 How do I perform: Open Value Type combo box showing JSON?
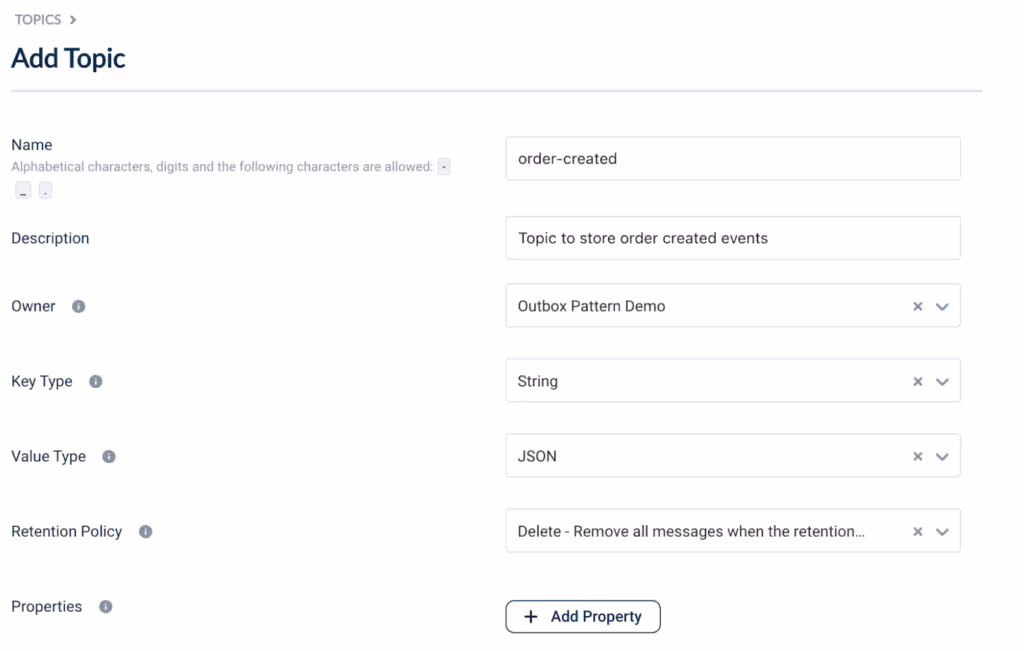(x=733, y=456)
